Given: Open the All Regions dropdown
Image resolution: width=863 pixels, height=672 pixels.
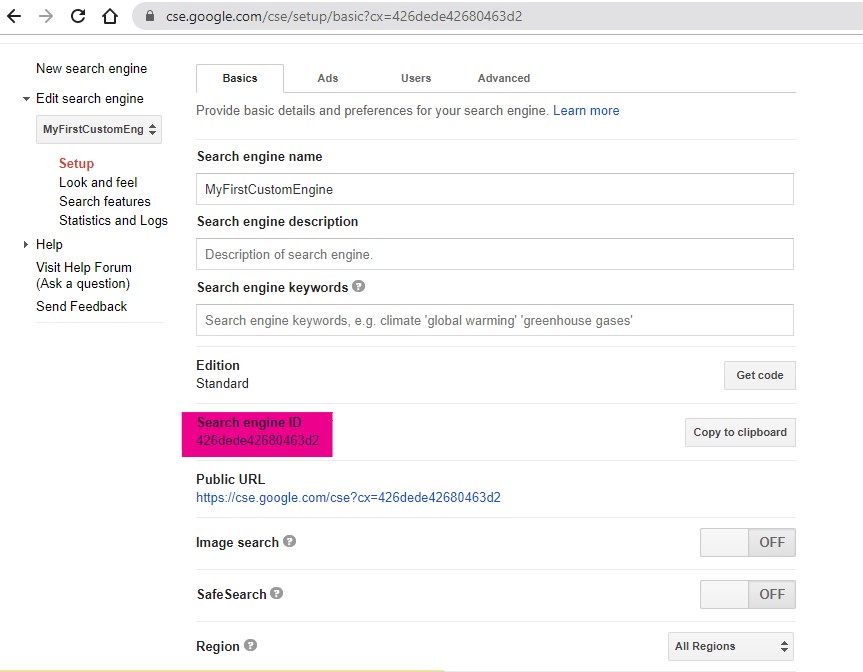Looking at the screenshot, I should point(731,646).
